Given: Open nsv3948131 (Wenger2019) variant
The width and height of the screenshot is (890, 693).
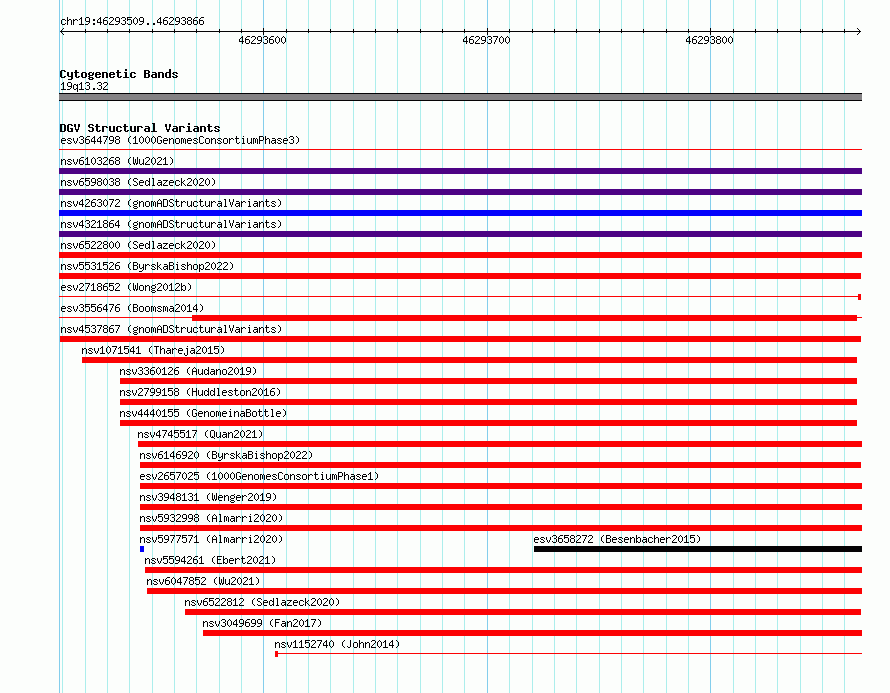Looking at the screenshot, I should point(208,497).
